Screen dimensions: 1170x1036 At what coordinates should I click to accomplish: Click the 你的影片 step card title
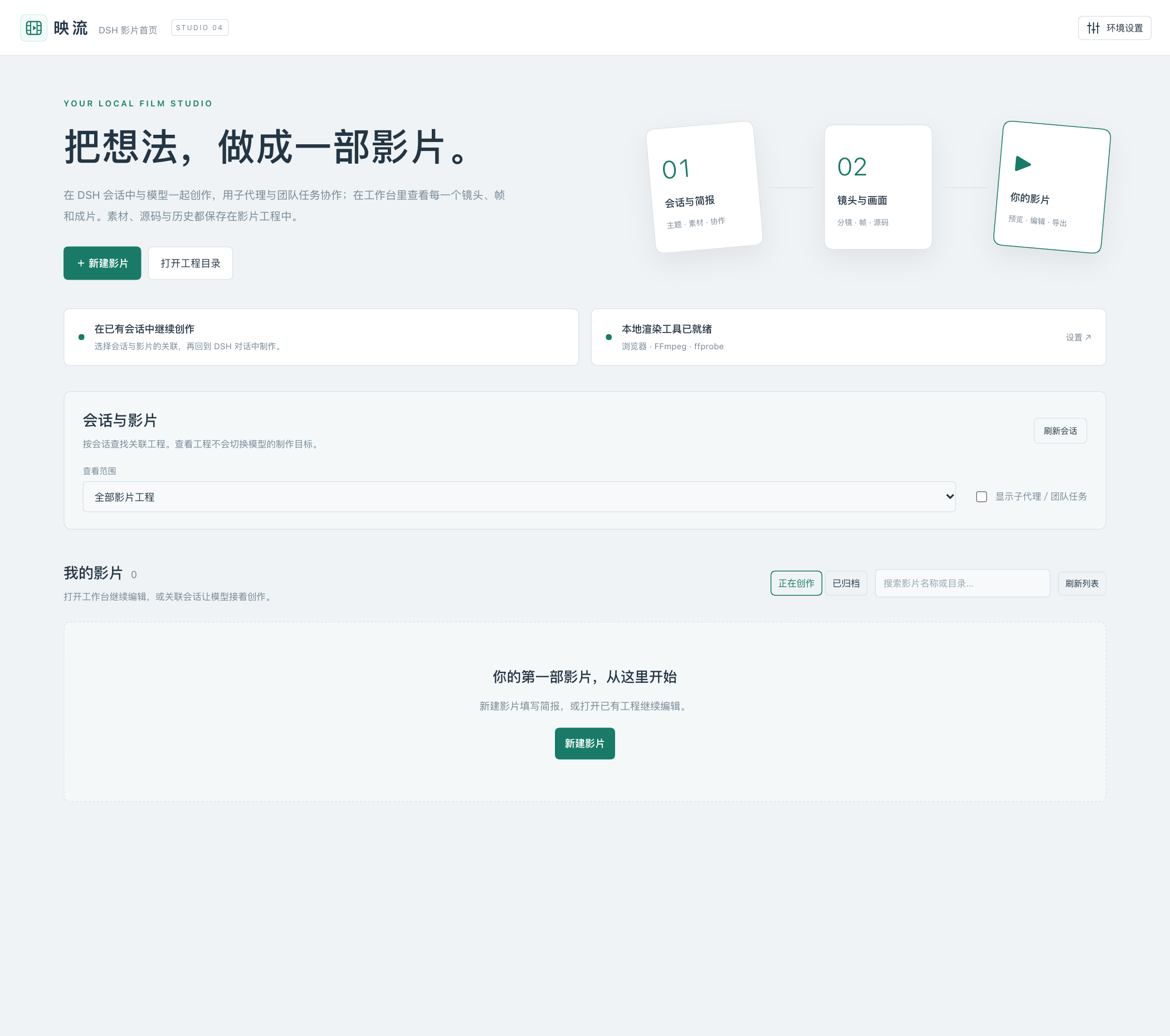(1030, 199)
